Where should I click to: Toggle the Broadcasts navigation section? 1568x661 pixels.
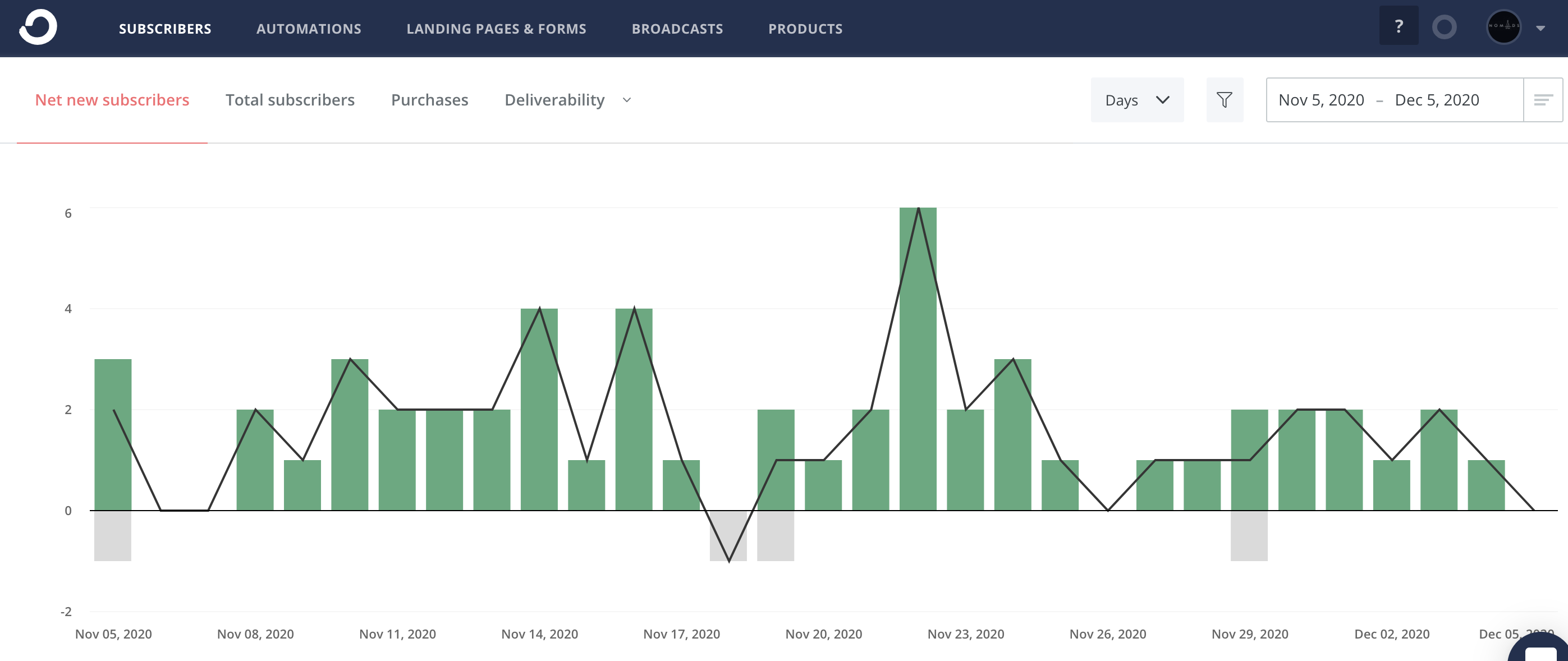(x=677, y=28)
